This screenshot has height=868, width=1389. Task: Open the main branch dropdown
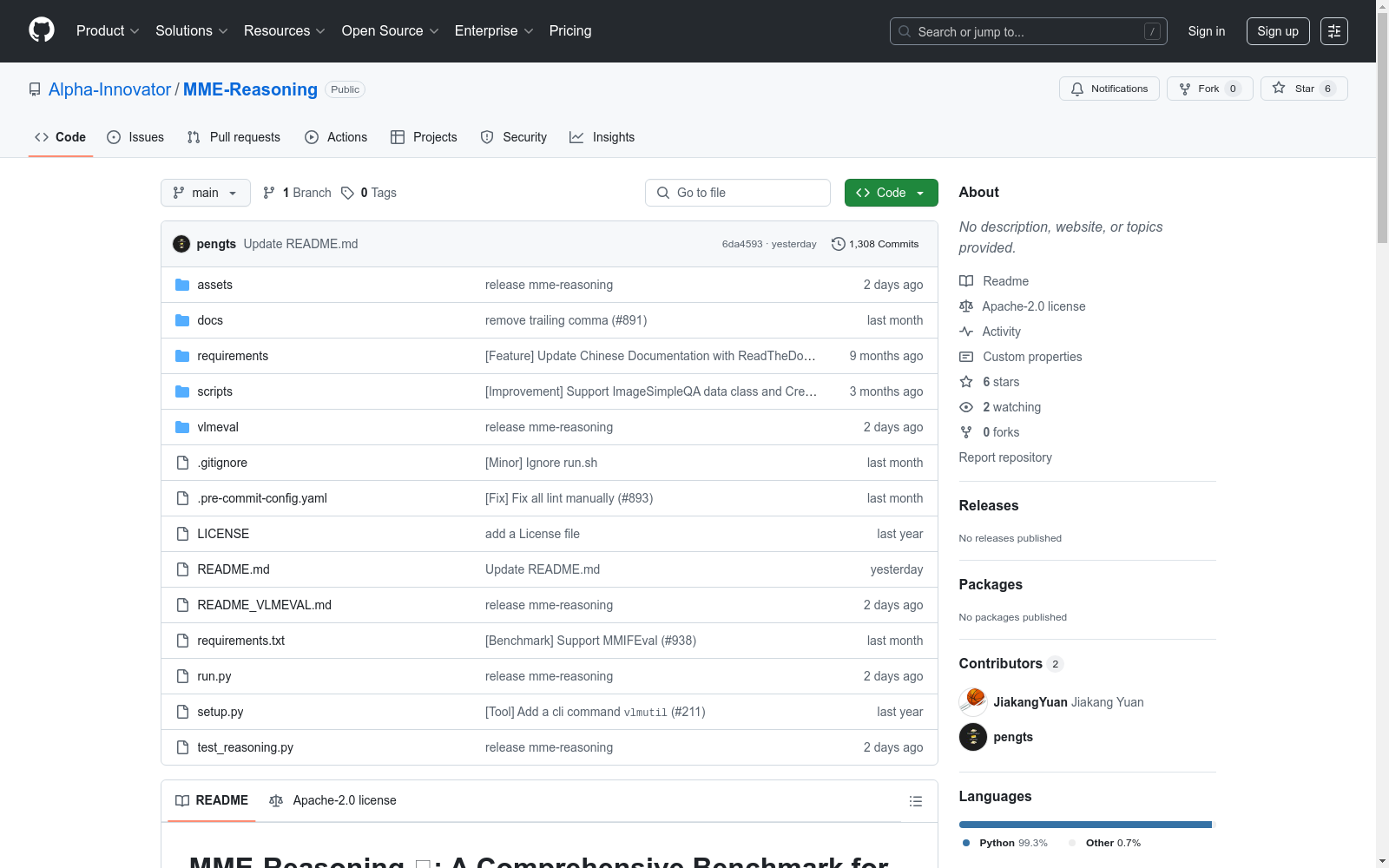pyautogui.click(x=206, y=193)
